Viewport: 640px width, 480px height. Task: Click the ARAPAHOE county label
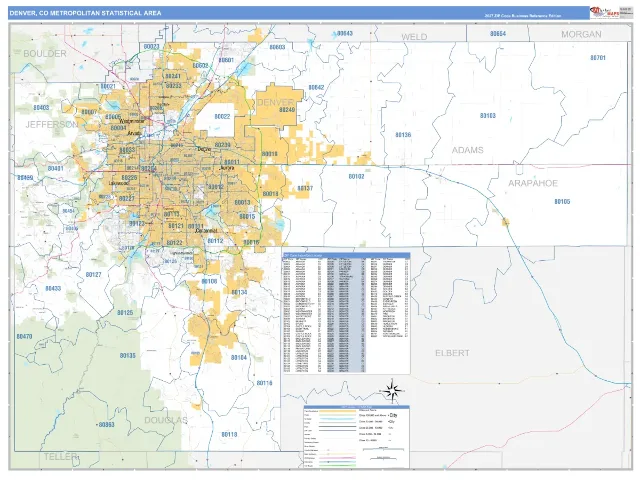coord(533,183)
